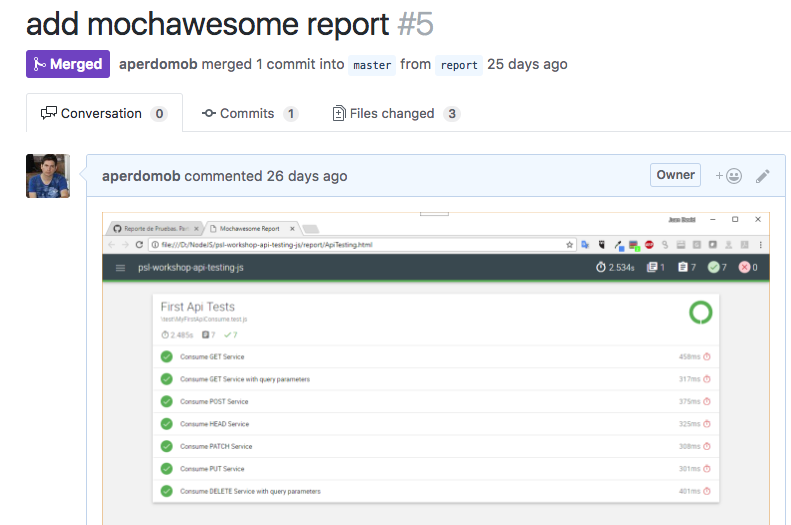This screenshot has height=525, width=791.
Task: Click the master branch label
Action: click(x=372, y=65)
